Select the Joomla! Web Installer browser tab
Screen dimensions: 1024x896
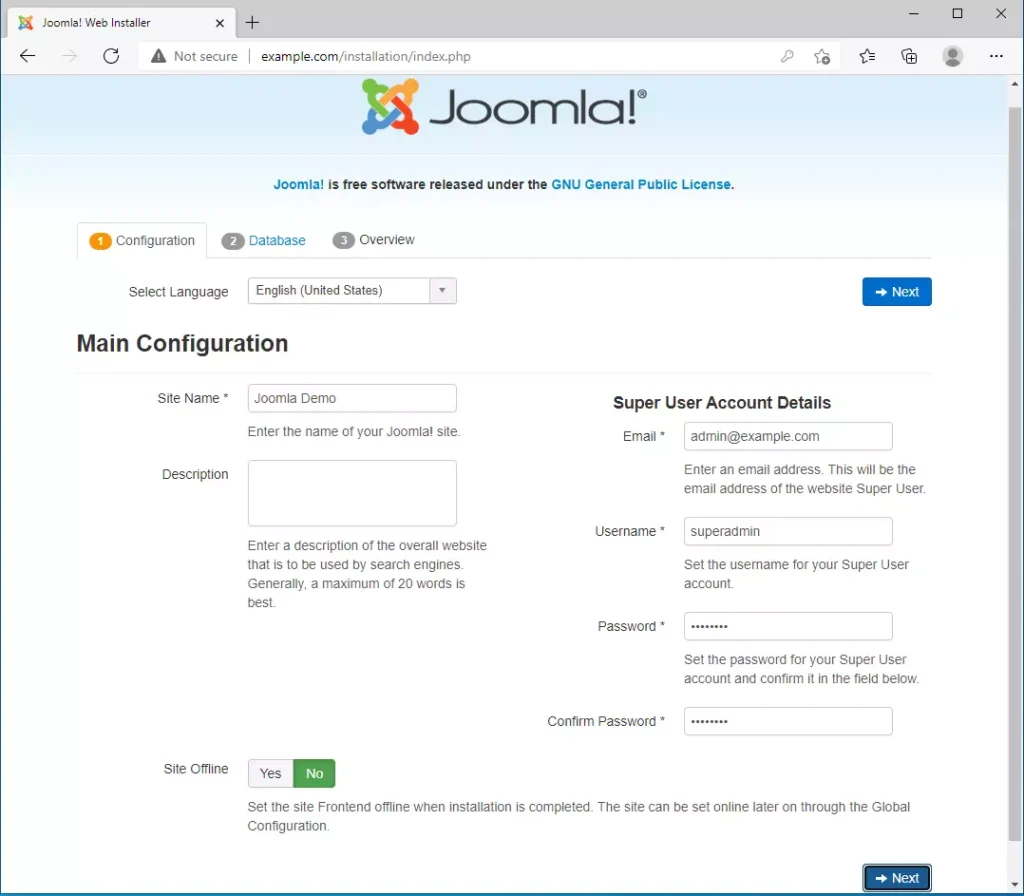tap(121, 23)
